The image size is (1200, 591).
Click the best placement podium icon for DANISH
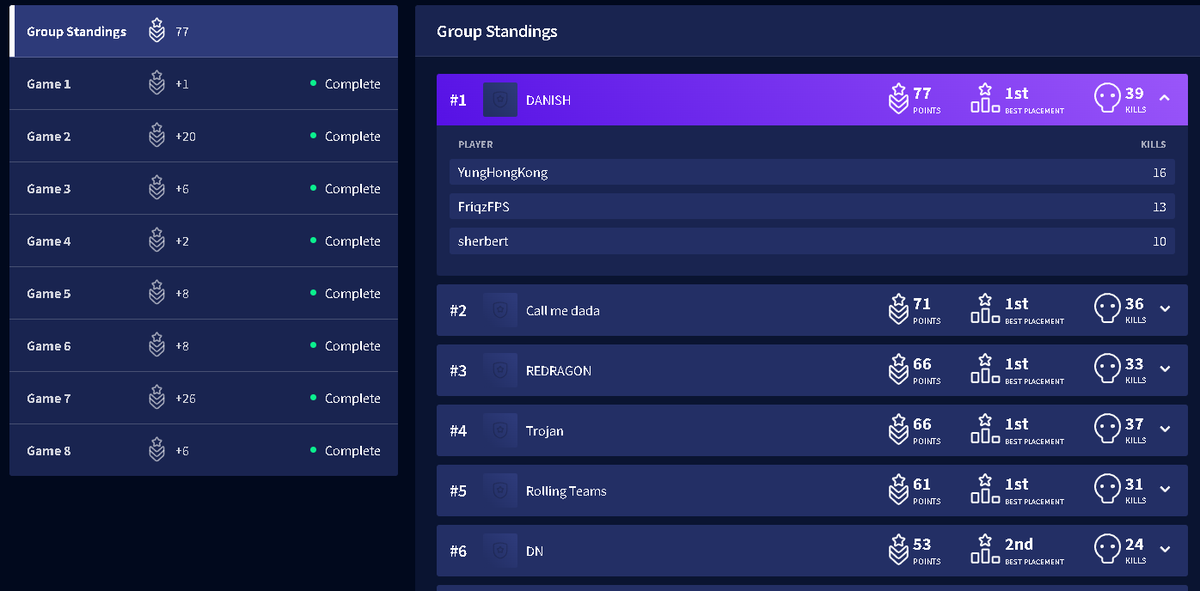(x=985, y=99)
